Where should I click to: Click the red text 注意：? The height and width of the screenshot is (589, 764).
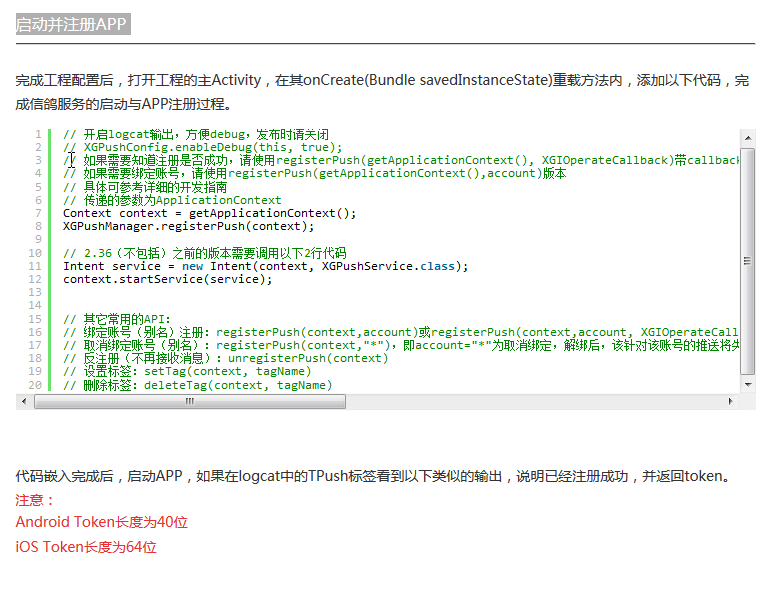click(34, 500)
